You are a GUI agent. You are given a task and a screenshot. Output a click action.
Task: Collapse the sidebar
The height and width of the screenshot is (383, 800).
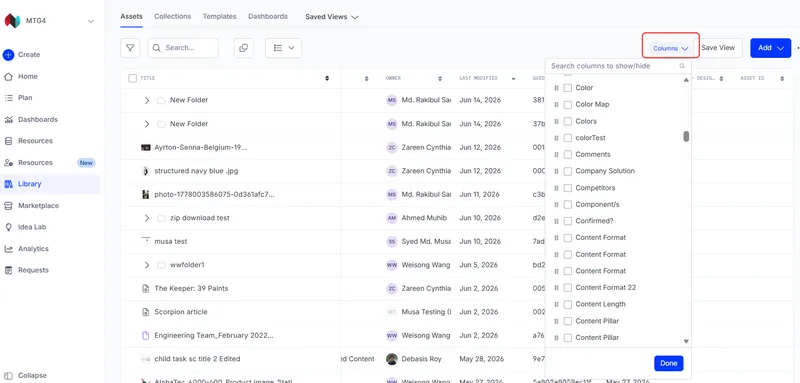pyautogui.click(x=26, y=375)
